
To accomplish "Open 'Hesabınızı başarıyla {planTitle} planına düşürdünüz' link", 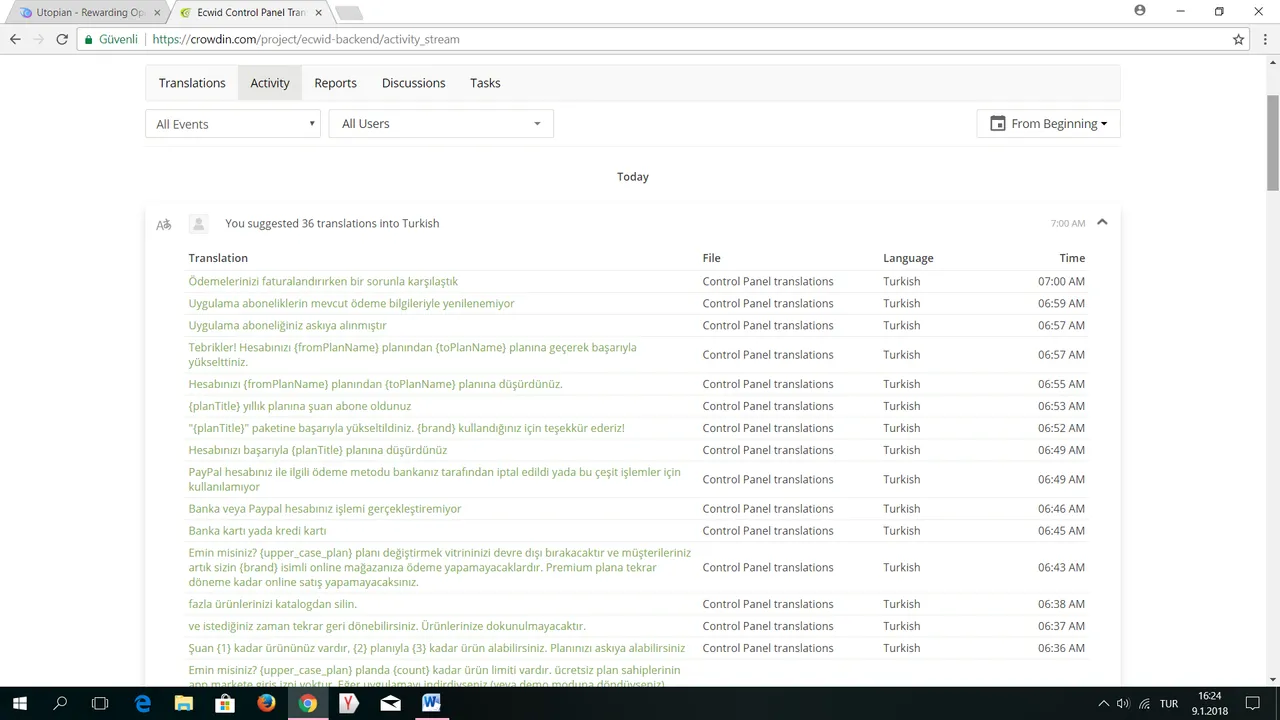I will (x=318, y=450).
